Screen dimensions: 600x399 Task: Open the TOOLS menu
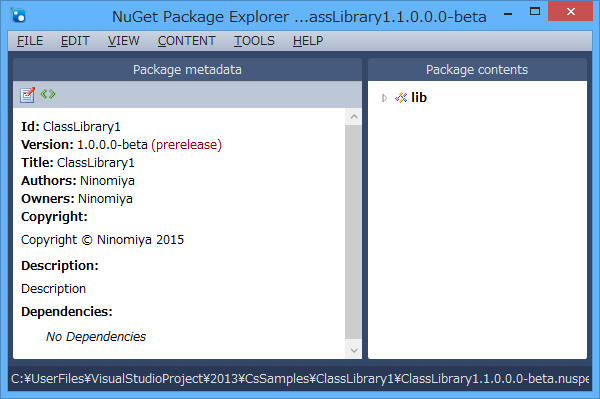(254, 41)
